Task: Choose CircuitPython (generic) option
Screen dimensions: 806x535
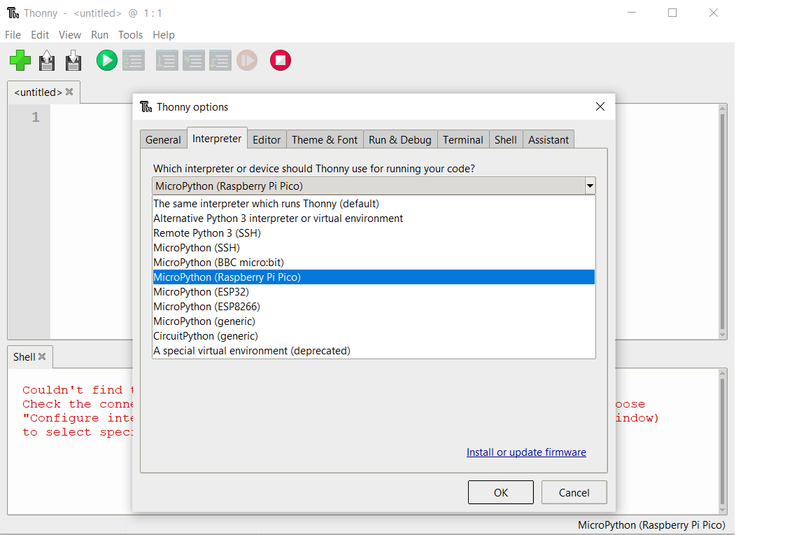Action: coord(374,336)
